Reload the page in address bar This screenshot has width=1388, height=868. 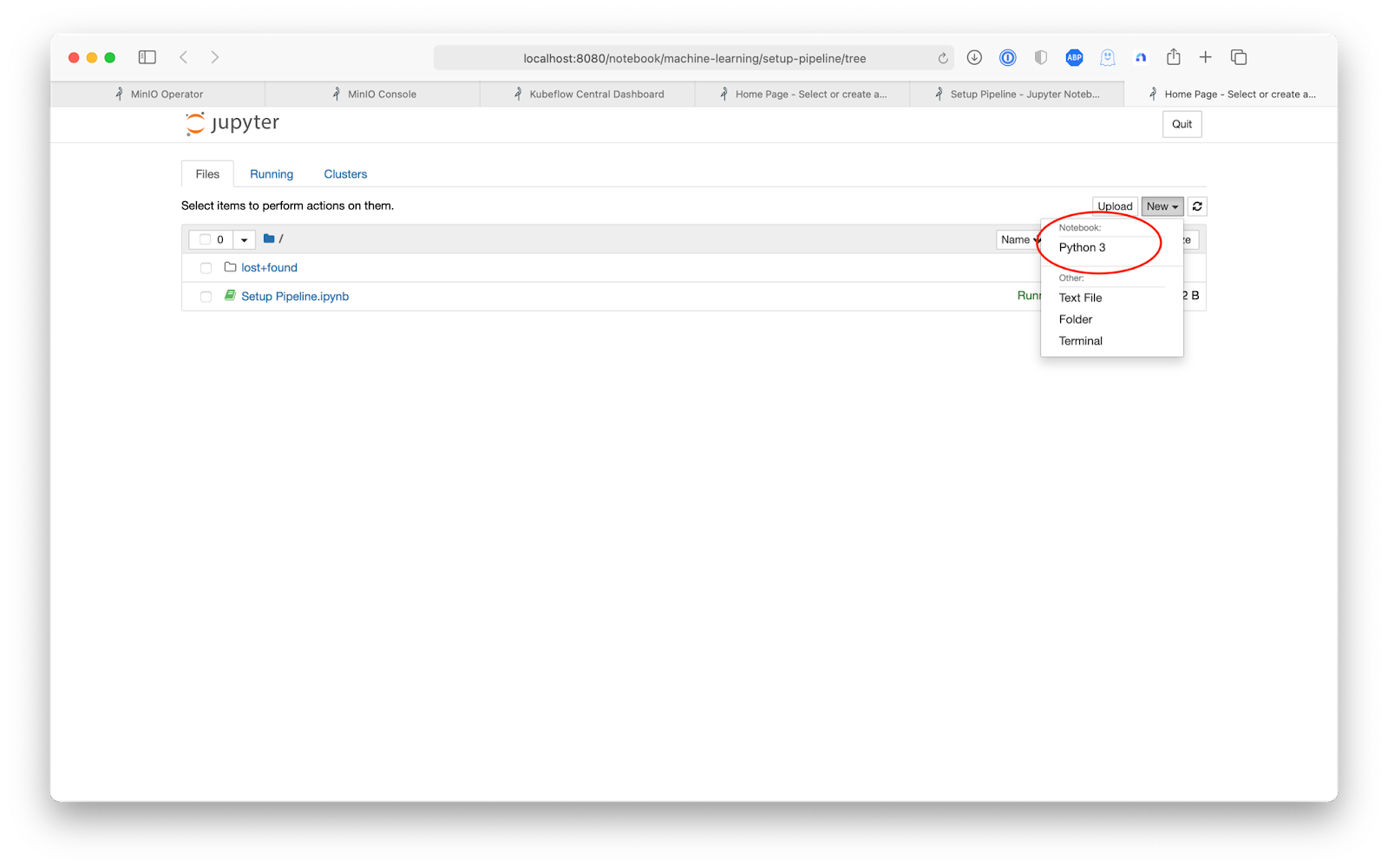pyautogui.click(x=943, y=58)
